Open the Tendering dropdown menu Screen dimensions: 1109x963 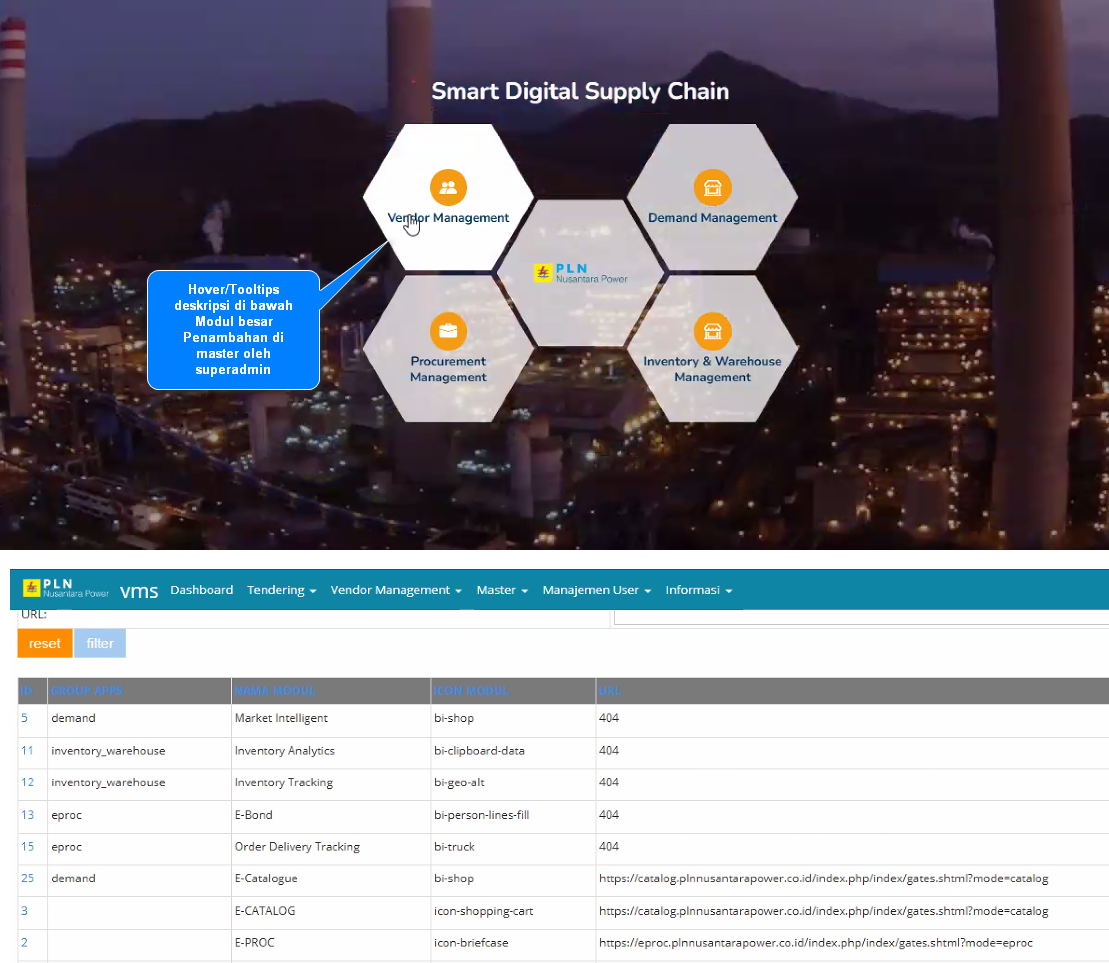(281, 590)
